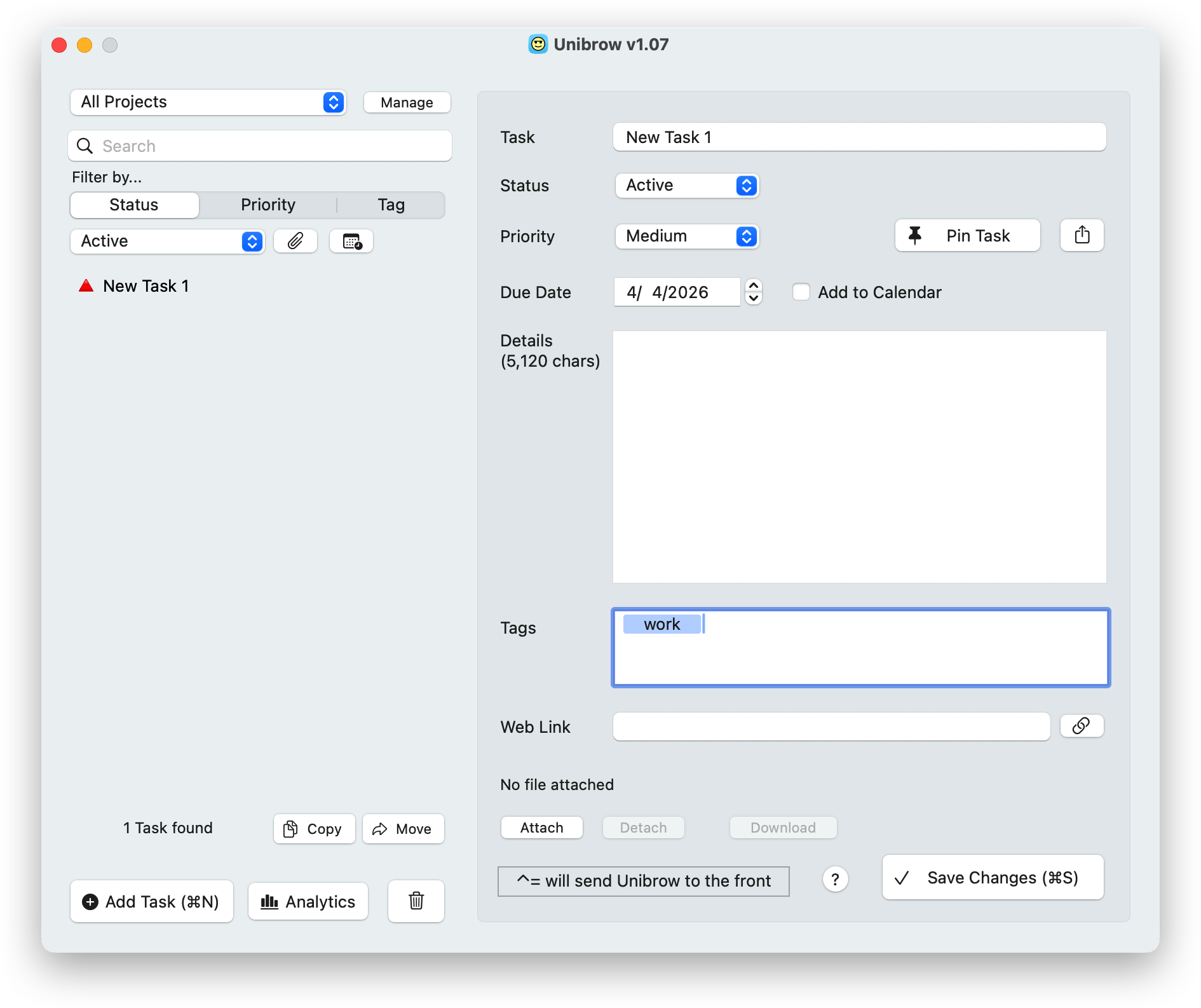
Task: Click the Manage projects button
Action: coord(407,102)
